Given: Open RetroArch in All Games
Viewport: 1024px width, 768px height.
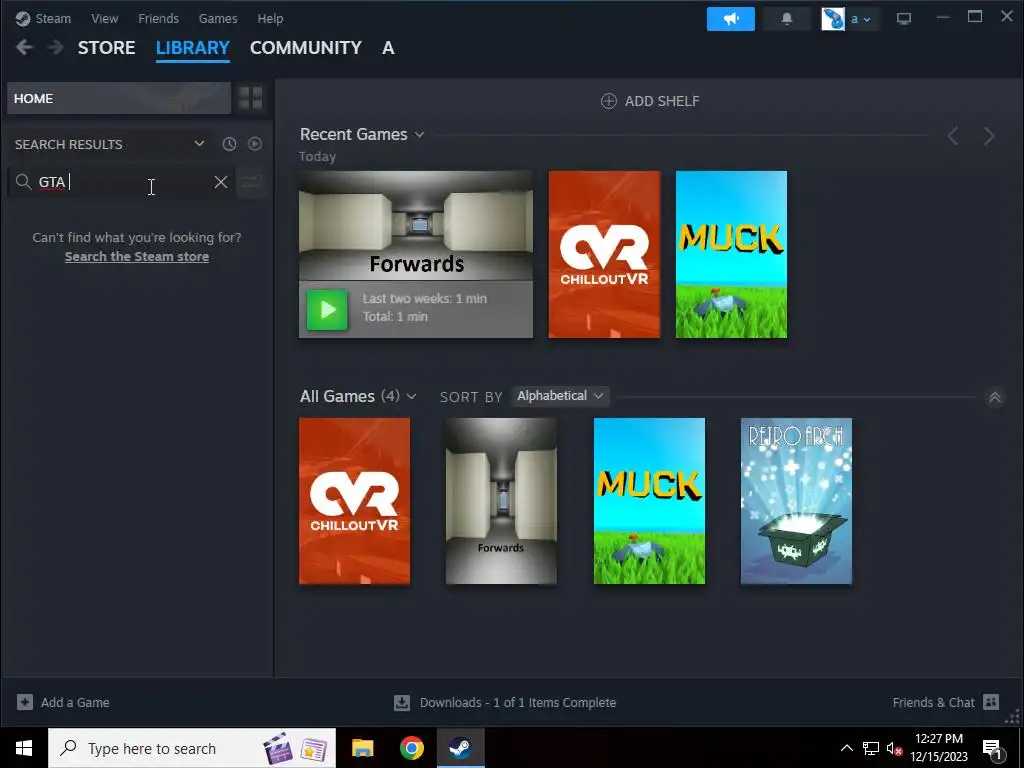Looking at the screenshot, I should point(796,501).
